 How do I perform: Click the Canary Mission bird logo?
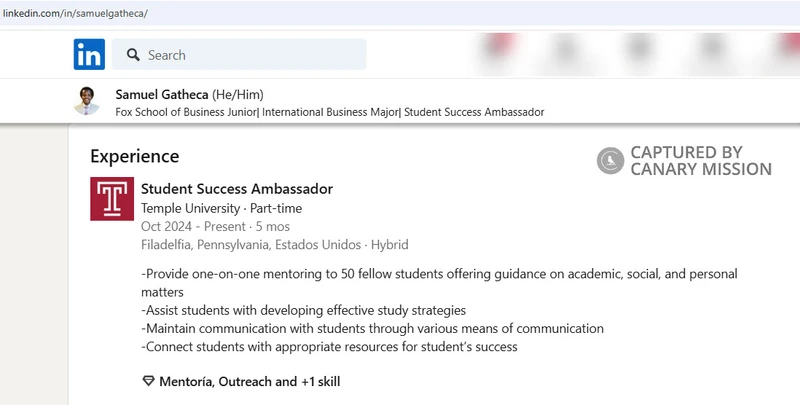click(x=610, y=160)
